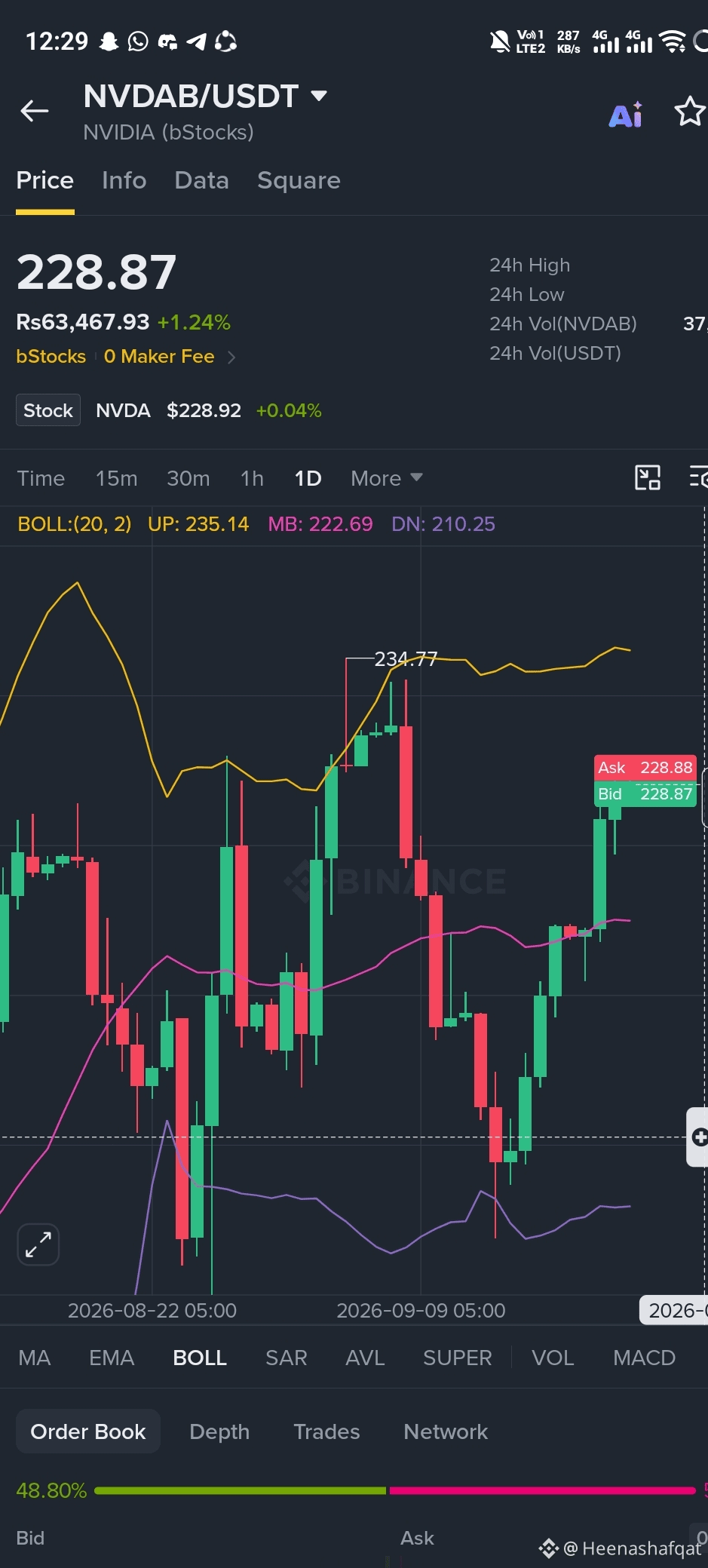
Task: Tap the Stock NVDA $228.92 link
Action: click(169, 410)
